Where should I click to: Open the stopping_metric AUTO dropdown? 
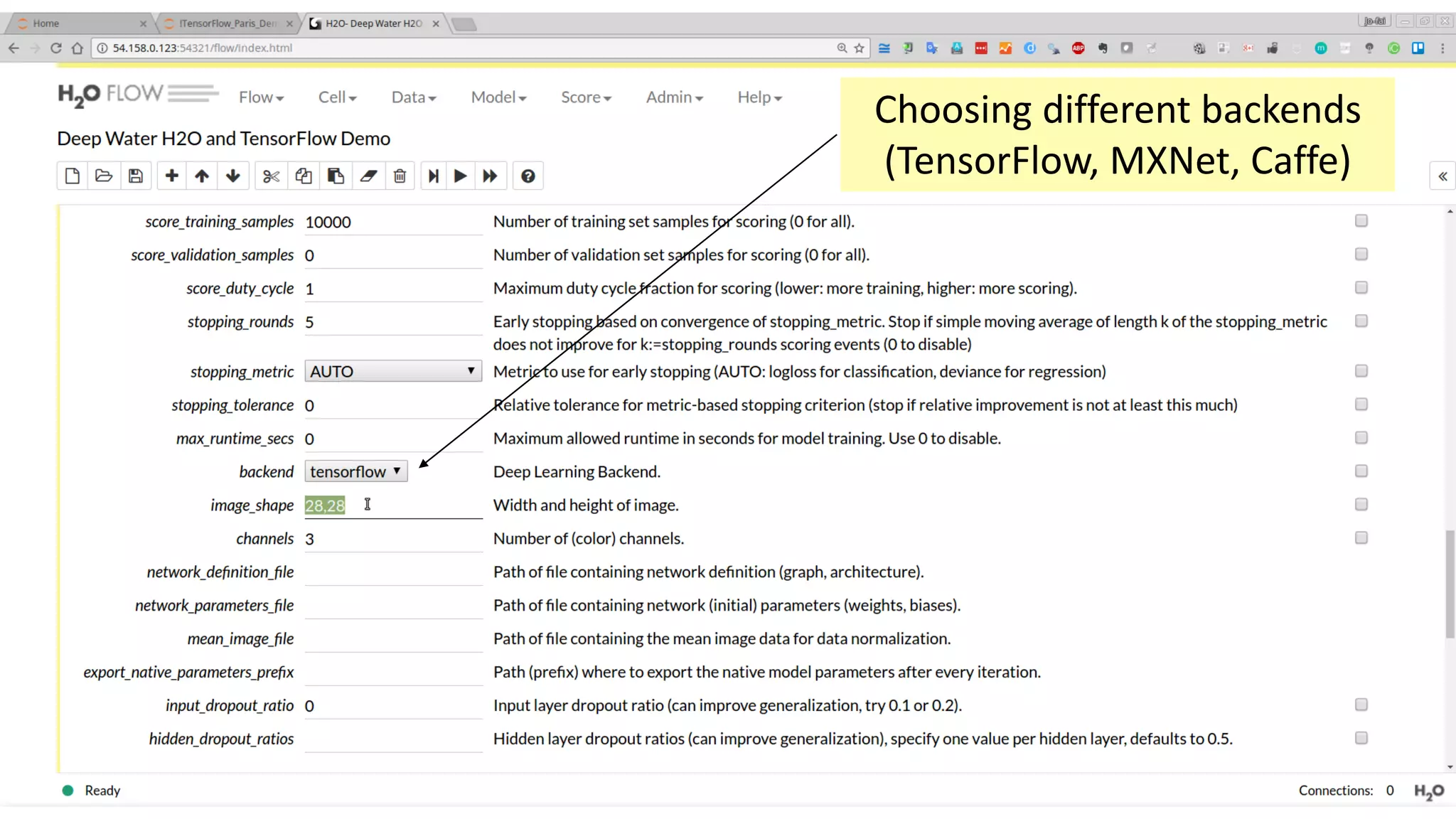pos(393,371)
